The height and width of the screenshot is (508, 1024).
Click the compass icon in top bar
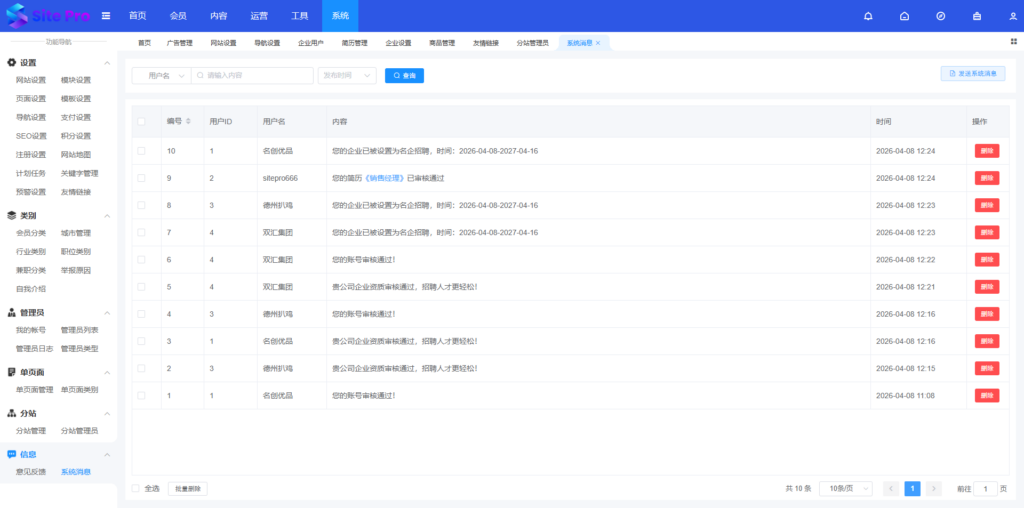click(x=940, y=16)
